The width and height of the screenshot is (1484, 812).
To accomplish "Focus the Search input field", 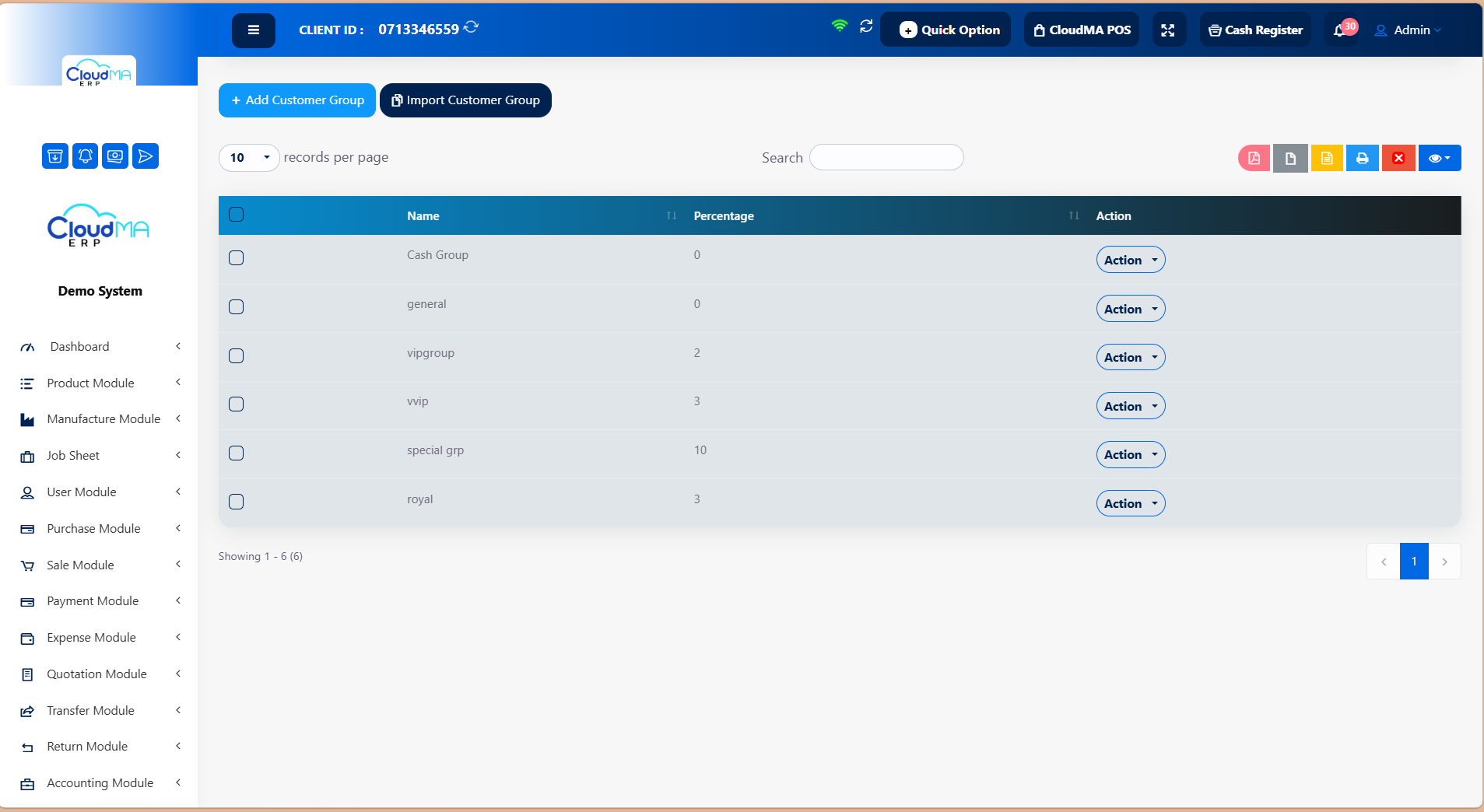I will pos(886,157).
